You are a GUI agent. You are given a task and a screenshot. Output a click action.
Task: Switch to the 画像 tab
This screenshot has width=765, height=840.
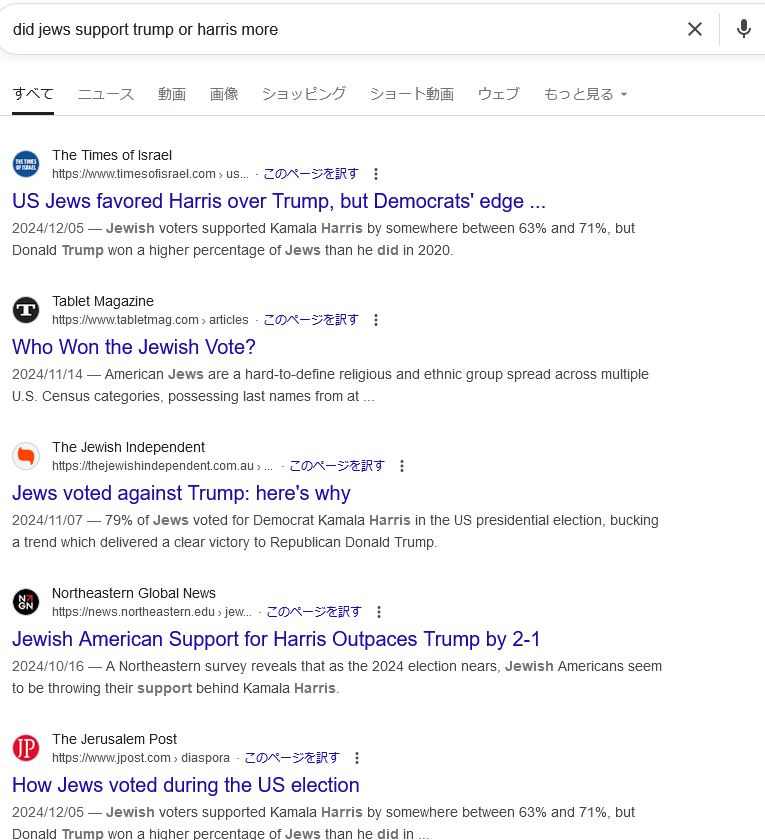[223, 94]
